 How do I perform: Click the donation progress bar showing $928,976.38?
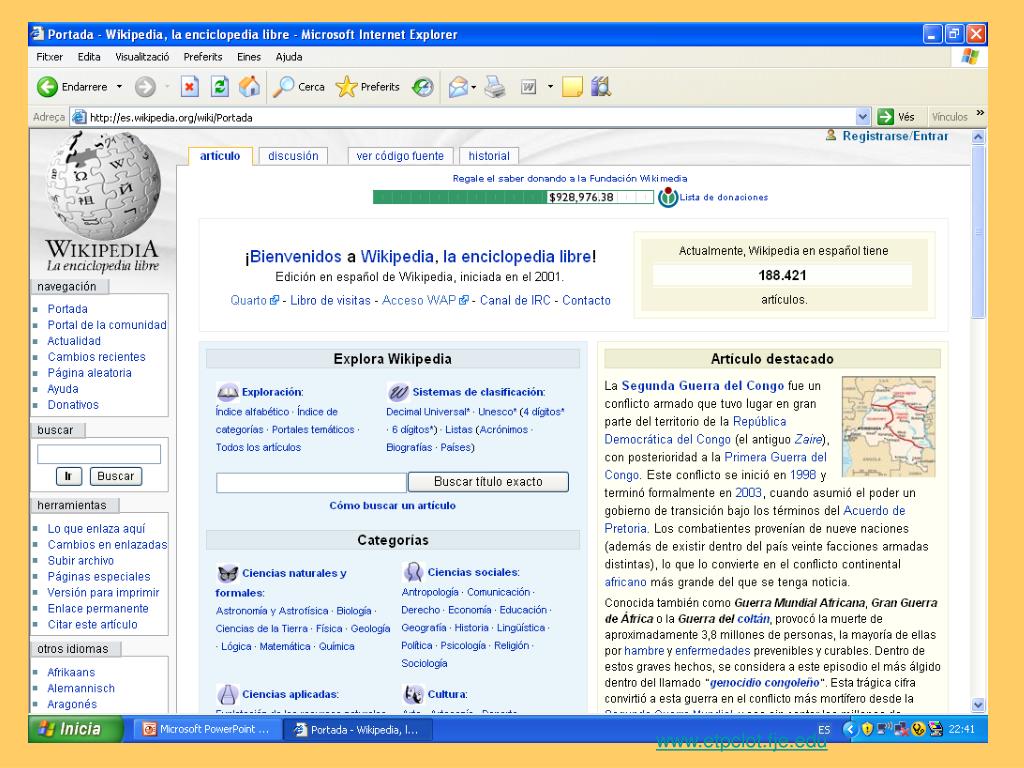tap(513, 197)
